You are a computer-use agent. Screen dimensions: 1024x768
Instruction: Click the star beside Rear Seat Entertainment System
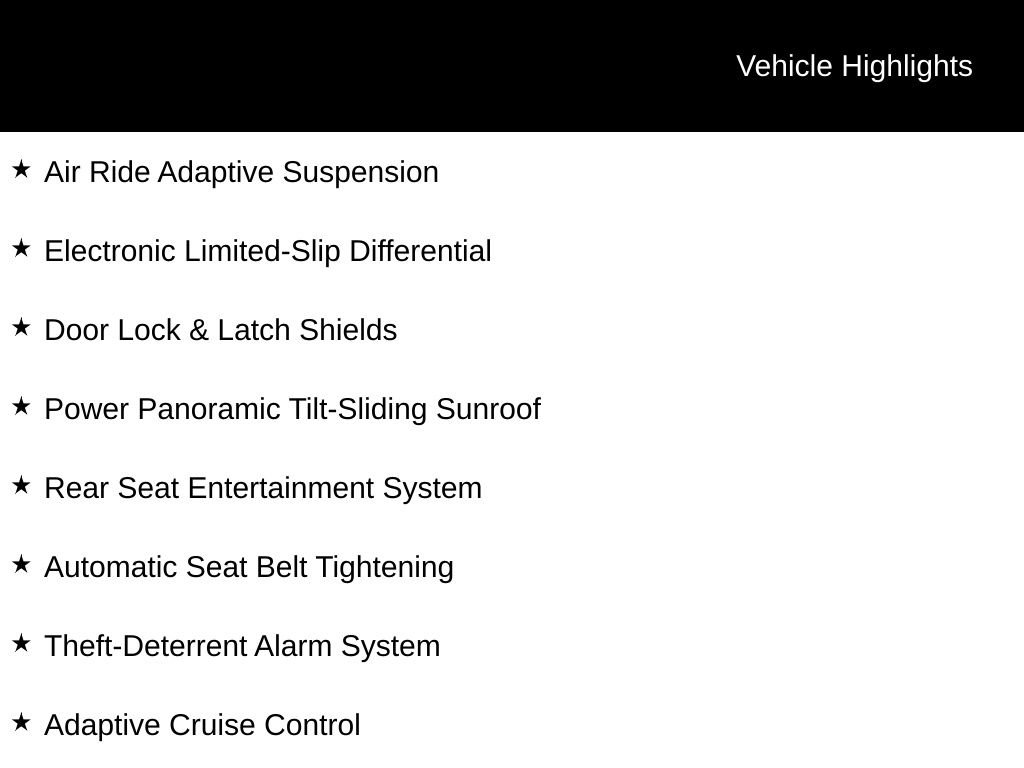tap(22, 486)
